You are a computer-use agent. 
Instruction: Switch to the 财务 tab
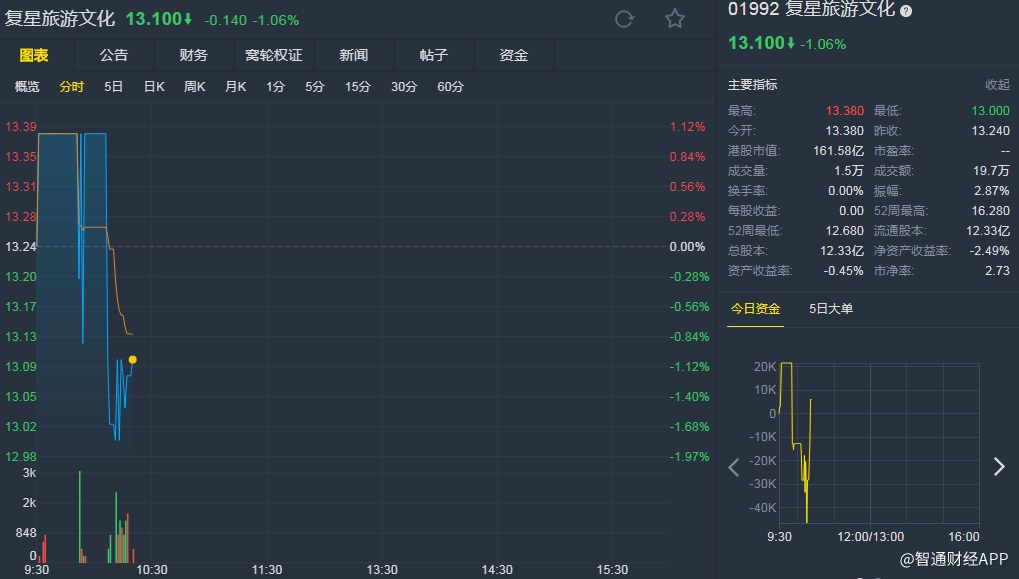194,55
